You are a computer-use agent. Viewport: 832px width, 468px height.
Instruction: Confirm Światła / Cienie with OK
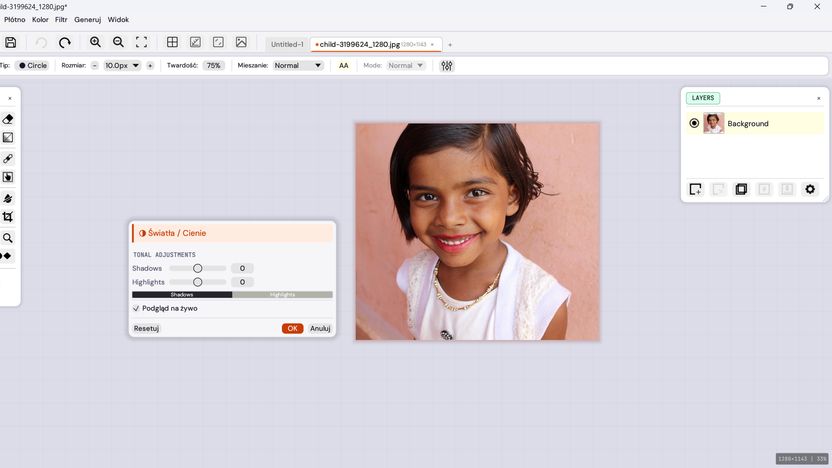coord(292,328)
